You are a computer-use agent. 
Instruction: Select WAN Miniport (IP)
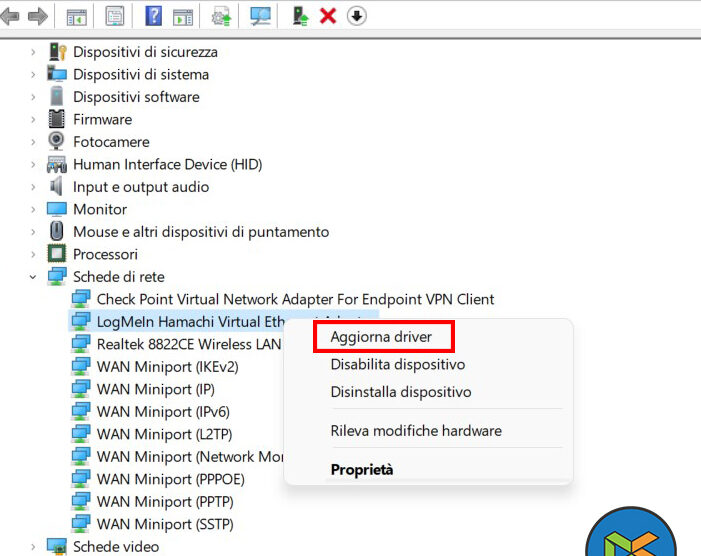point(156,389)
